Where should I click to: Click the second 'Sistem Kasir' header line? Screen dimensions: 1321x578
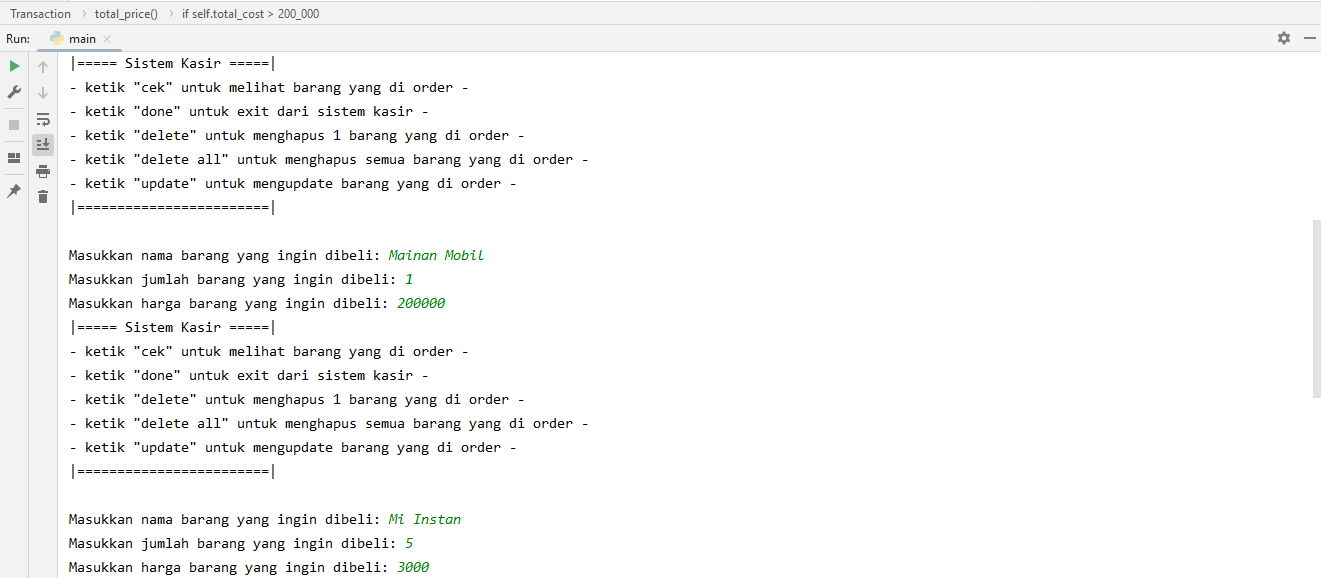pos(172,327)
